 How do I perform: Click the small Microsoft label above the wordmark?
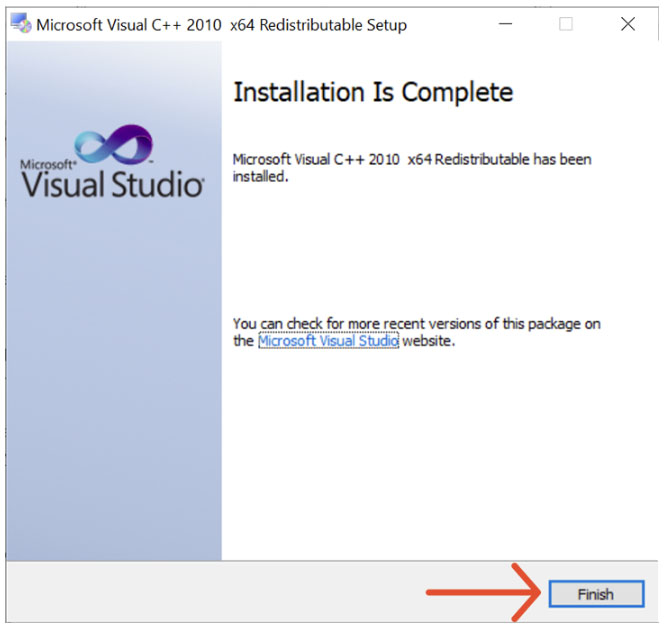(47, 162)
